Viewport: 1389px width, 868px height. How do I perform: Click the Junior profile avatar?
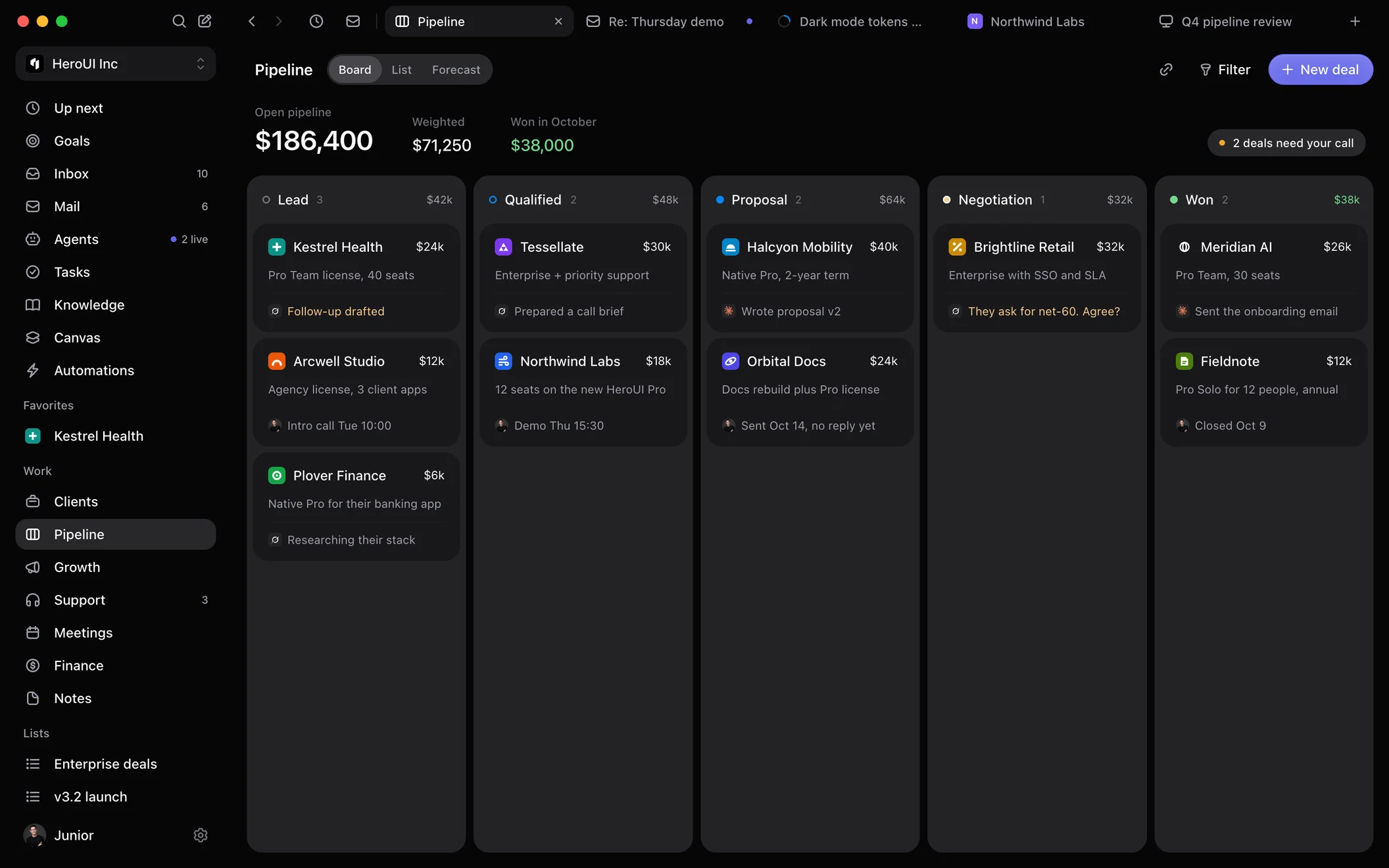tap(34, 835)
